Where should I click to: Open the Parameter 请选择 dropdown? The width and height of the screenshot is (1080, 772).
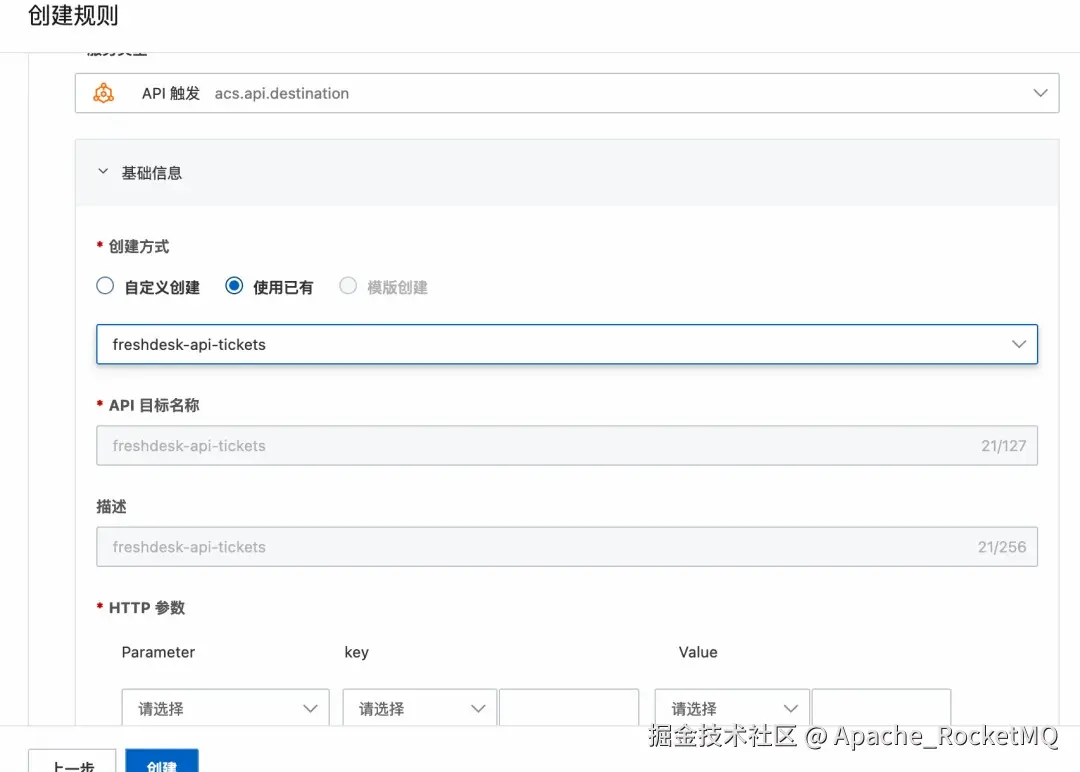[x=225, y=707]
